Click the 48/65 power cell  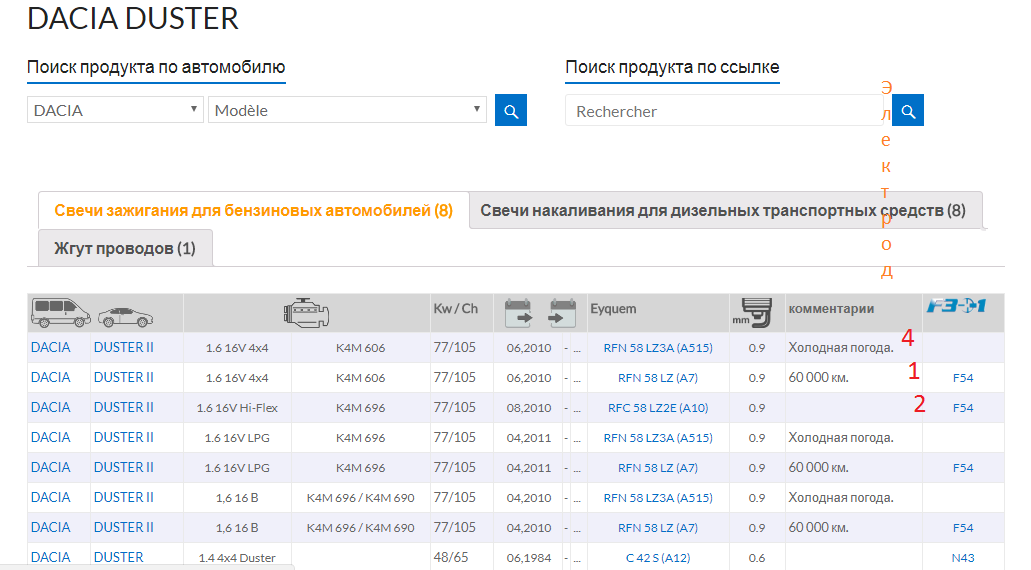[450, 558]
